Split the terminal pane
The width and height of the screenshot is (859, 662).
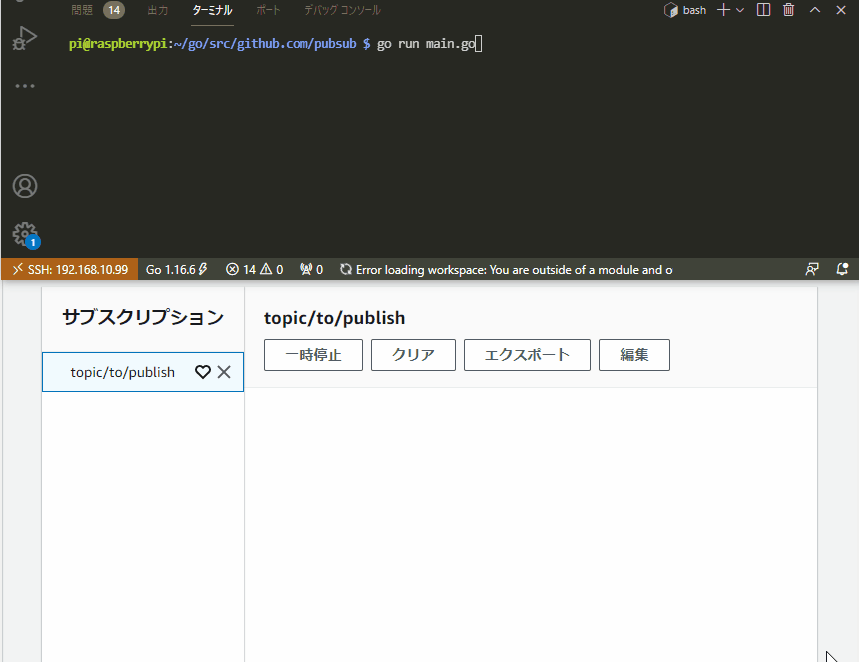tap(763, 10)
